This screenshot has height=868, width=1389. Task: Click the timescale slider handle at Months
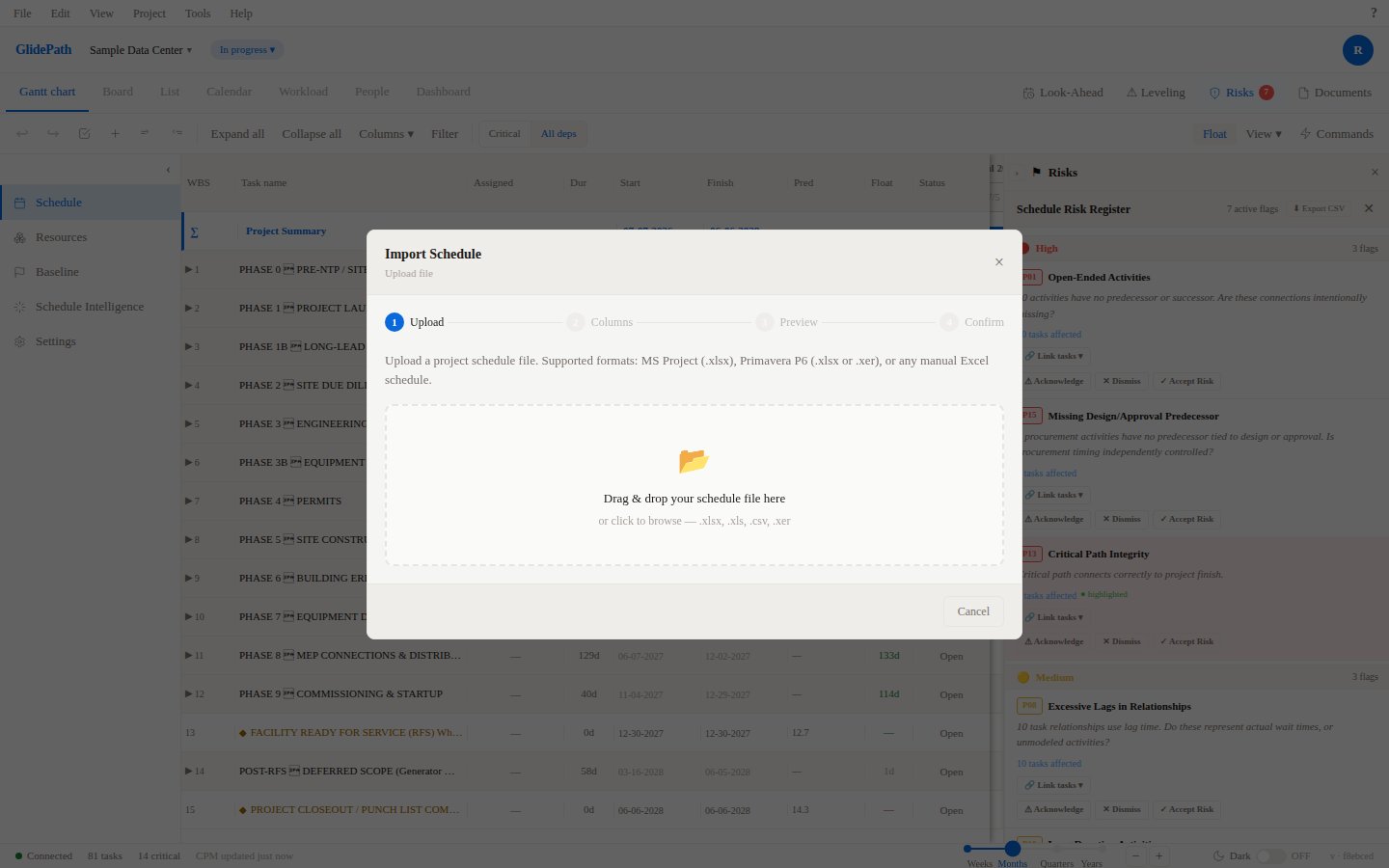click(1012, 849)
